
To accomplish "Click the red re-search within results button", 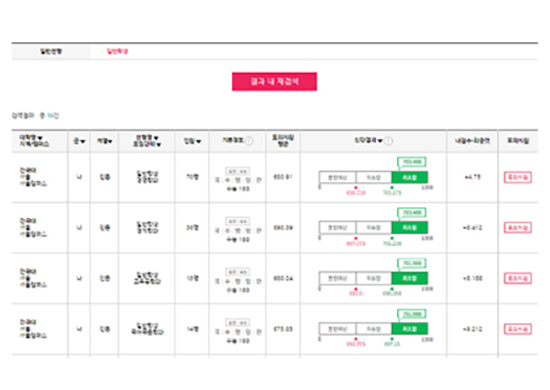I will tap(274, 82).
